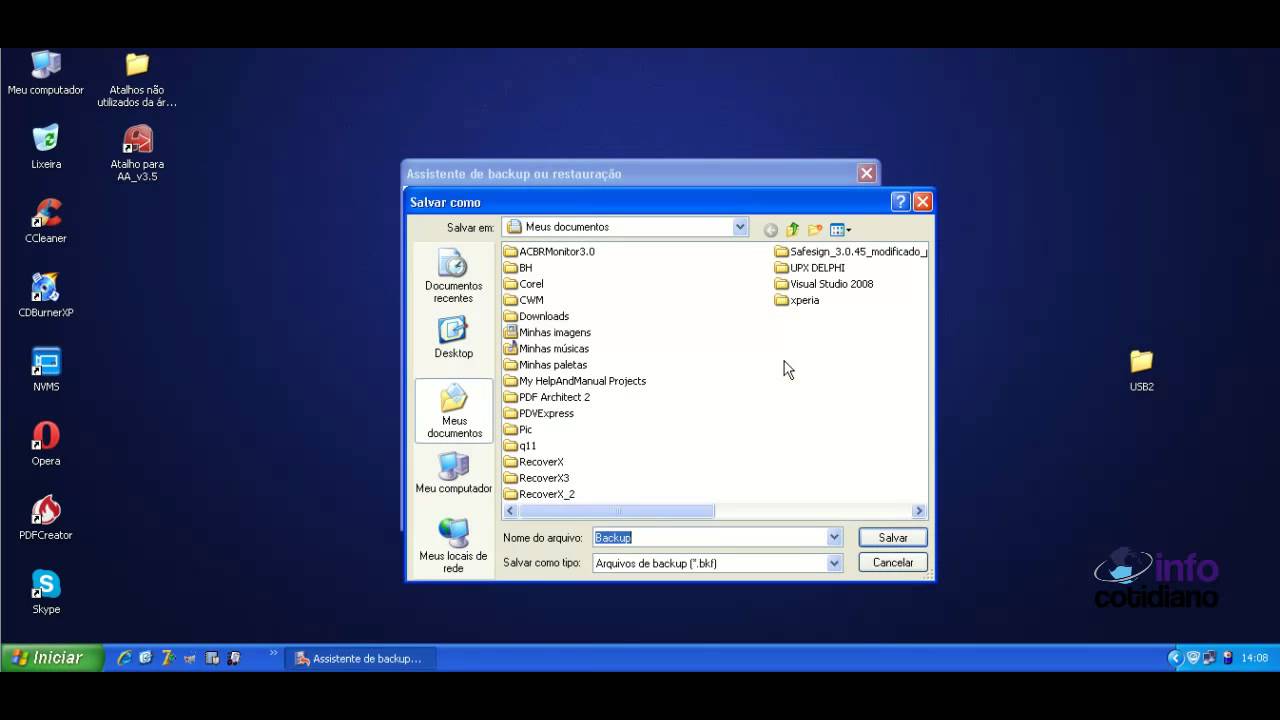Select the Lixeira desktop icon

click(46, 147)
